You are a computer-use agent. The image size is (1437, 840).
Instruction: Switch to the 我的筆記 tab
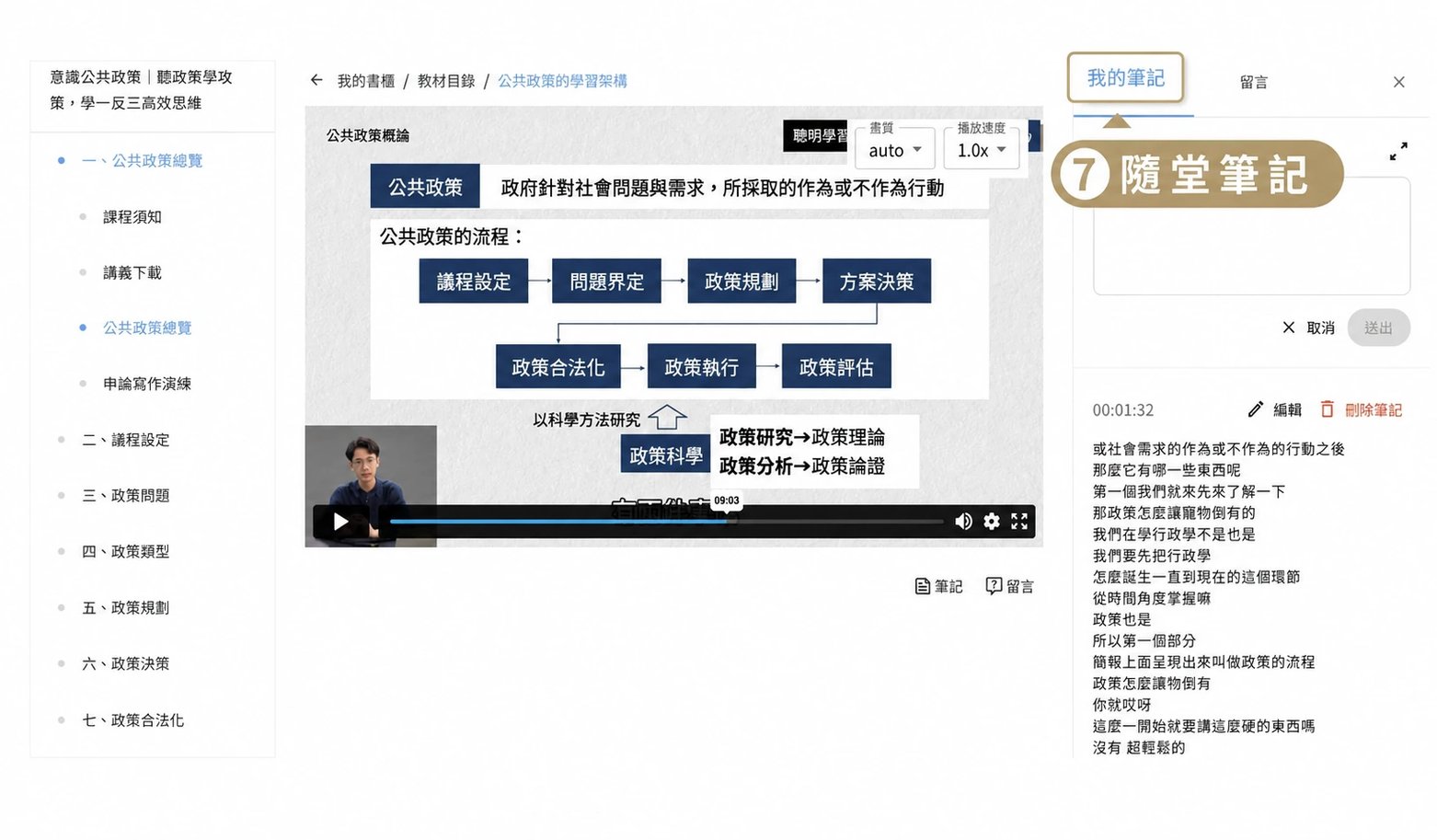pos(1125,78)
